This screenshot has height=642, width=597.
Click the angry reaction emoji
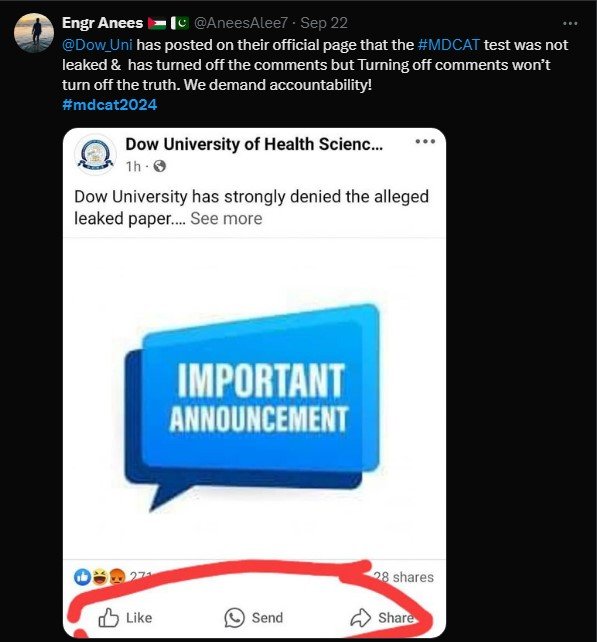point(117,577)
